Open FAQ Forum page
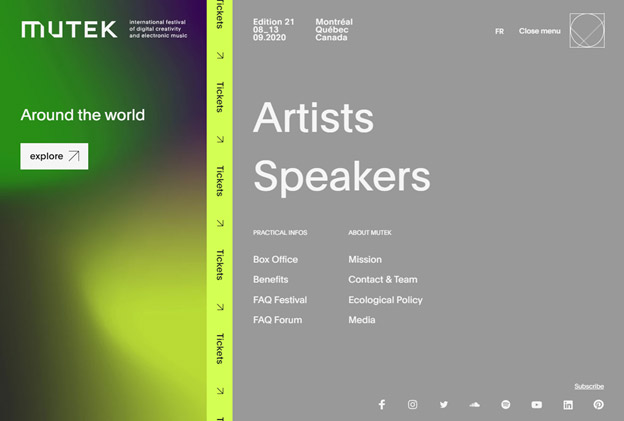 [277, 320]
